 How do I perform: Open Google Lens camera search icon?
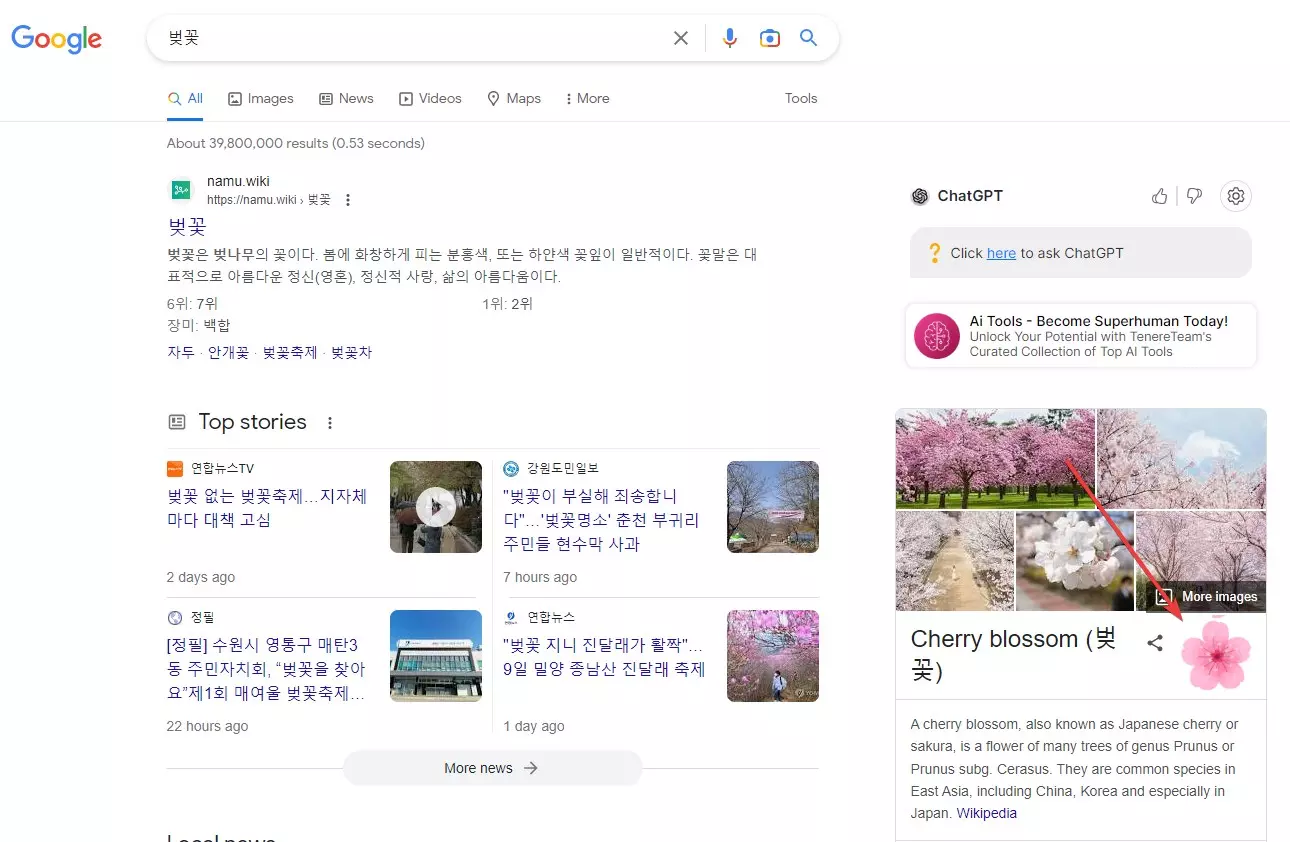(x=769, y=37)
